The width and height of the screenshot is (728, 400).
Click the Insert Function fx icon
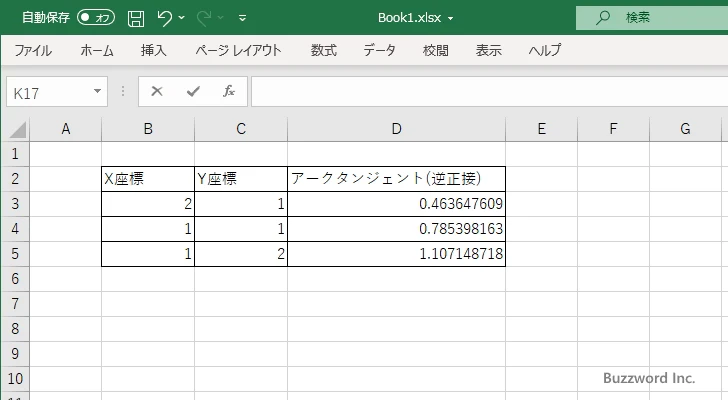(x=229, y=91)
